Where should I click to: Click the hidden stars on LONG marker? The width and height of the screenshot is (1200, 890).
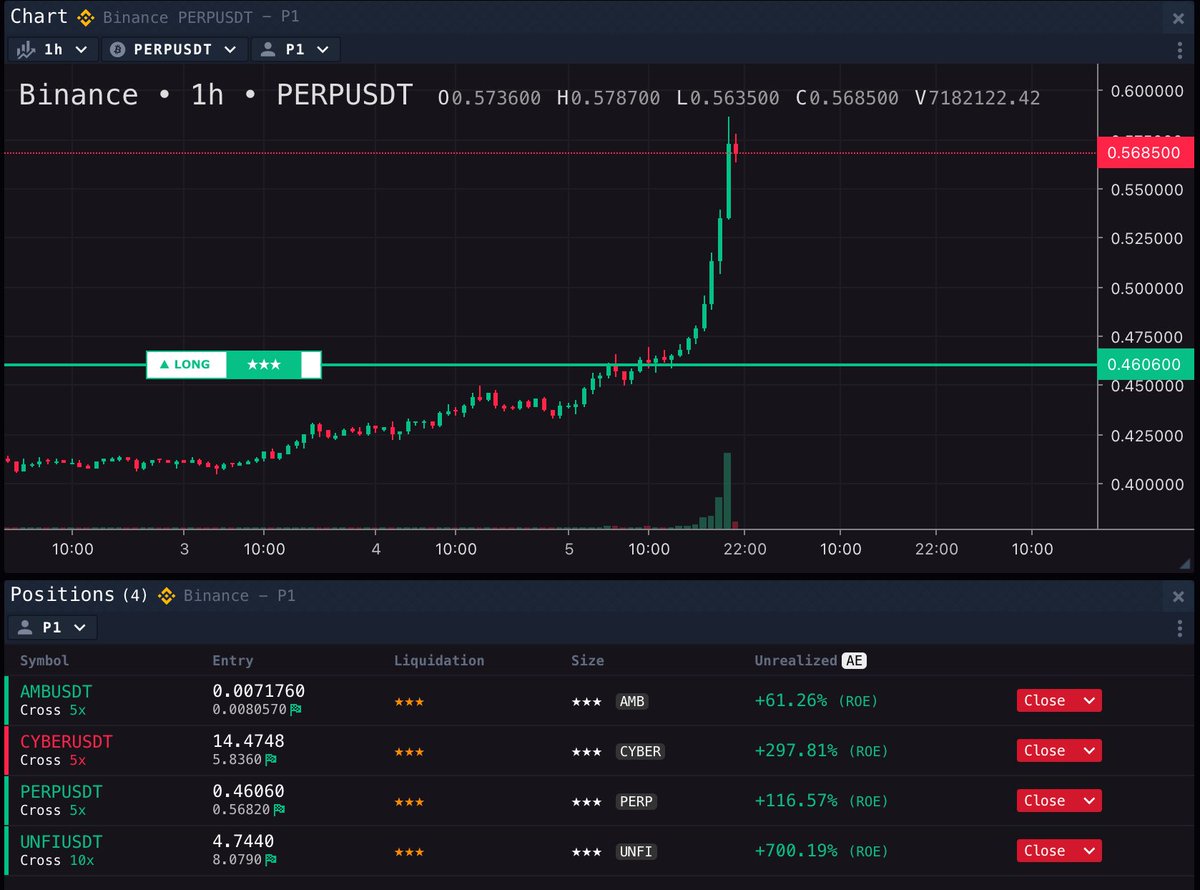(263, 365)
